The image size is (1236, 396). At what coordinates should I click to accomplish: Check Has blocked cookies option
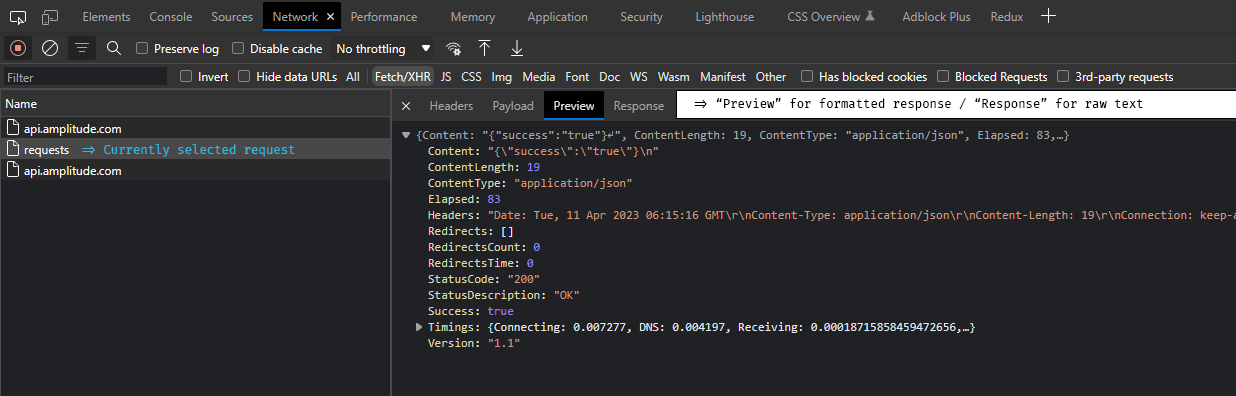807,76
